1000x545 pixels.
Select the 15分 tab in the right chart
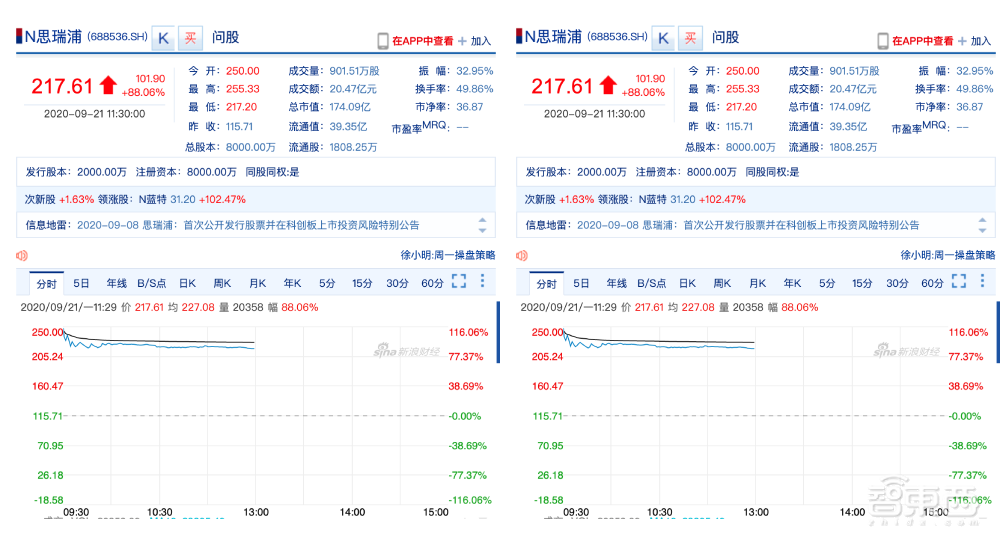tap(862, 284)
